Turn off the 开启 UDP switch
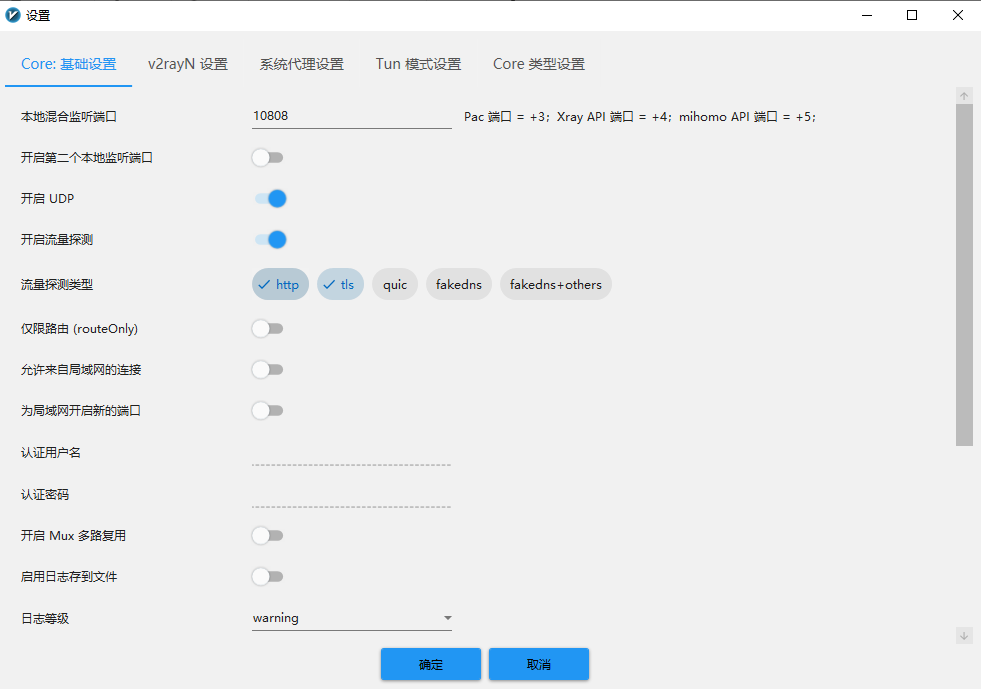 click(x=270, y=198)
